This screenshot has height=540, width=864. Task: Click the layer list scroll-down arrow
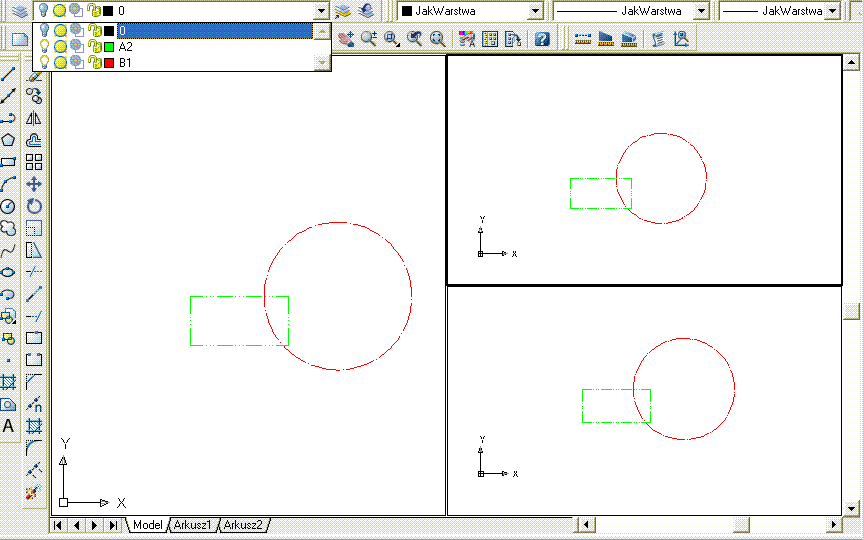tap(322, 63)
